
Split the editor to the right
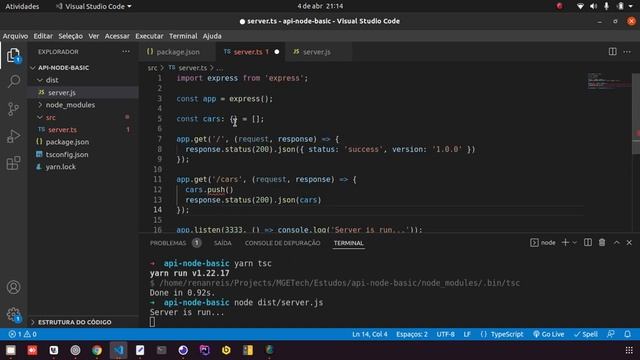click(612, 51)
